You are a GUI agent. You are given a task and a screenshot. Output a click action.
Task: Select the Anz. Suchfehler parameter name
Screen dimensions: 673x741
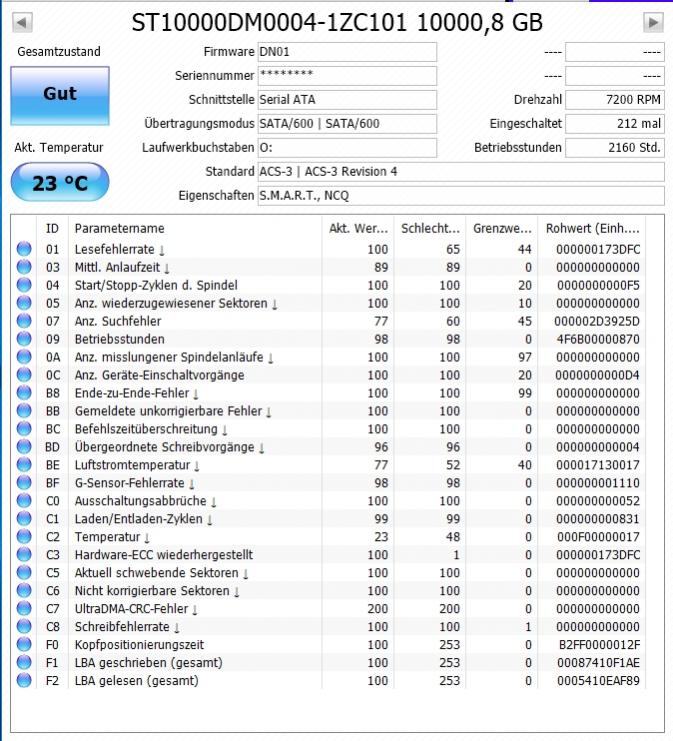[118, 321]
